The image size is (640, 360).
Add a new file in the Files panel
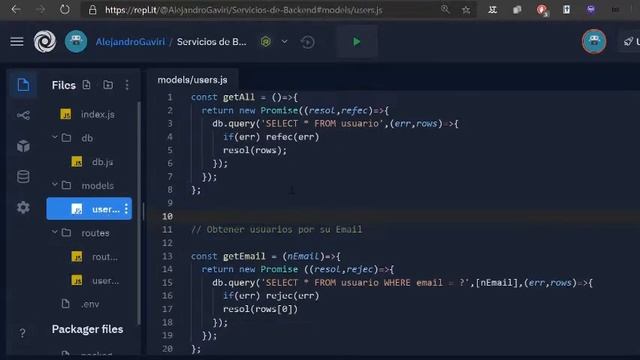pyautogui.click(x=86, y=85)
